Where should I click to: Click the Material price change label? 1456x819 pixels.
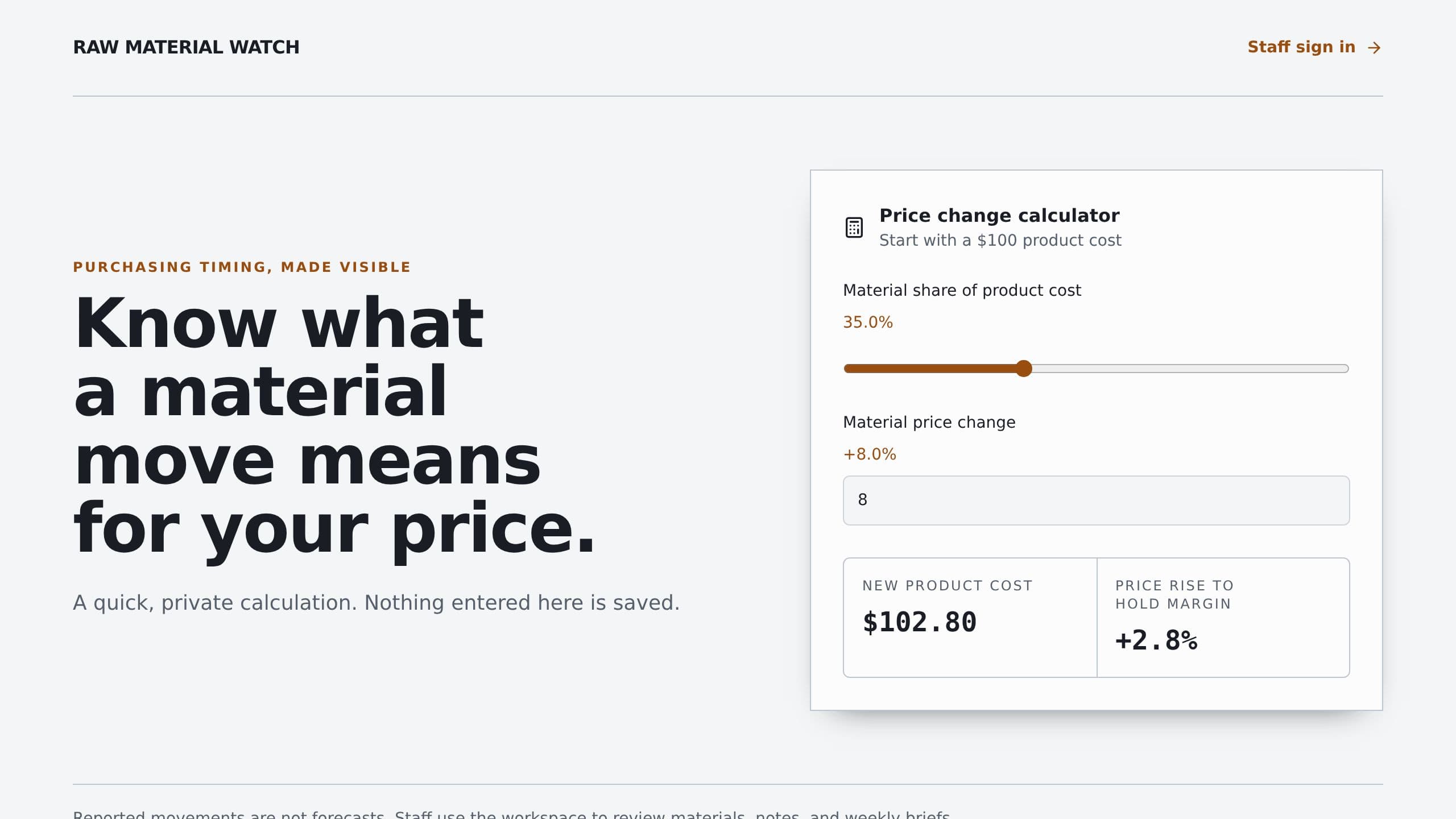(x=929, y=422)
